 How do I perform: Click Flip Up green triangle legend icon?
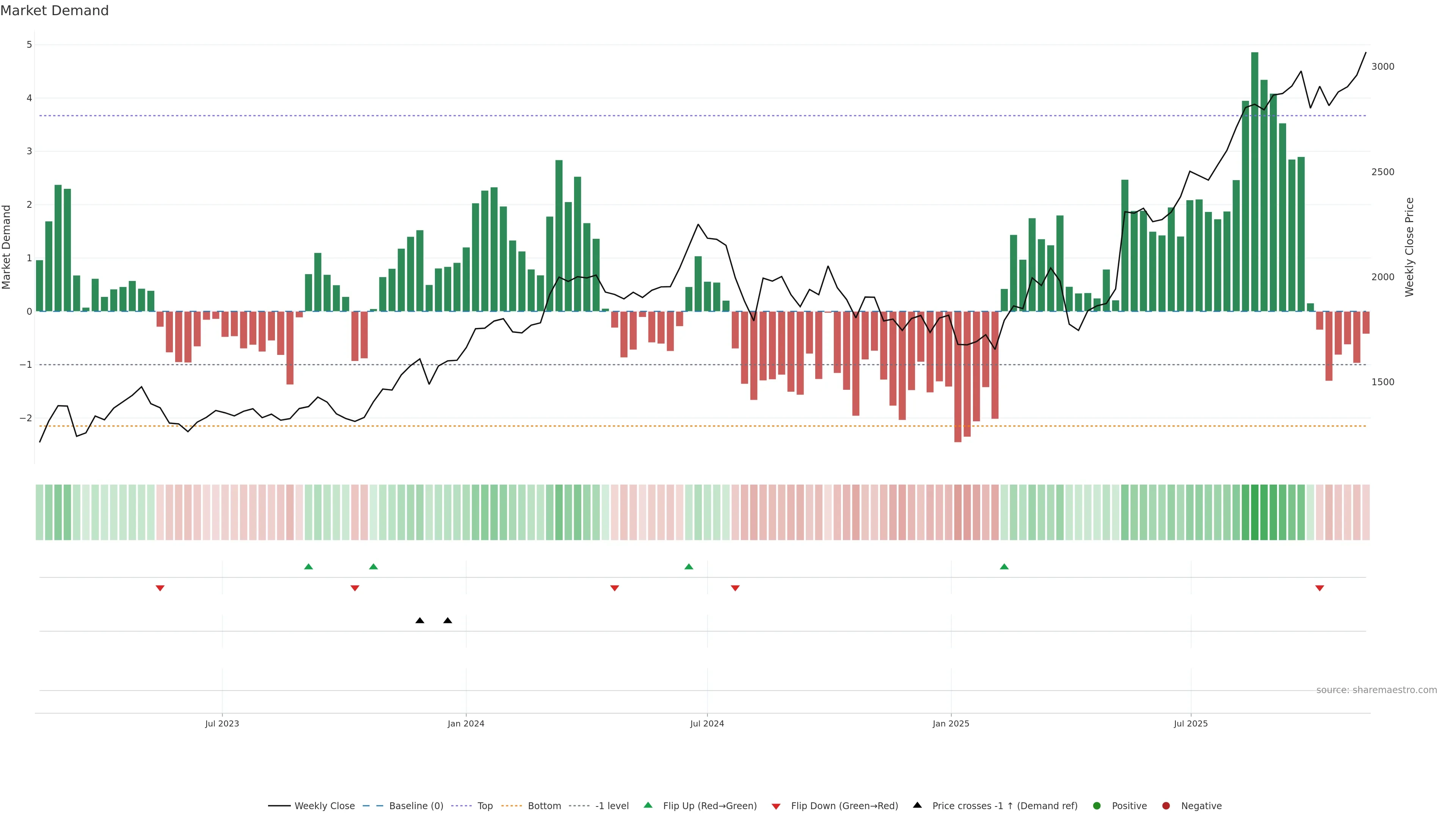pyautogui.click(x=648, y=805)
